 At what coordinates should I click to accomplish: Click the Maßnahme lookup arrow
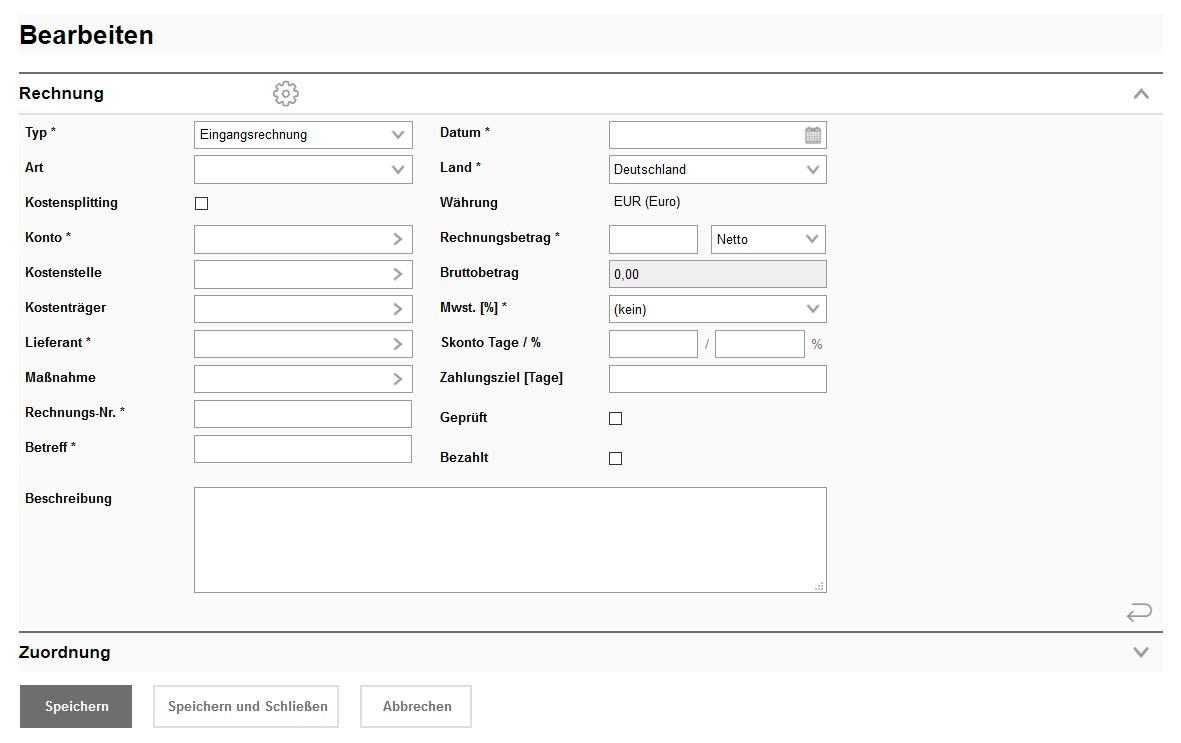(398, 380)
